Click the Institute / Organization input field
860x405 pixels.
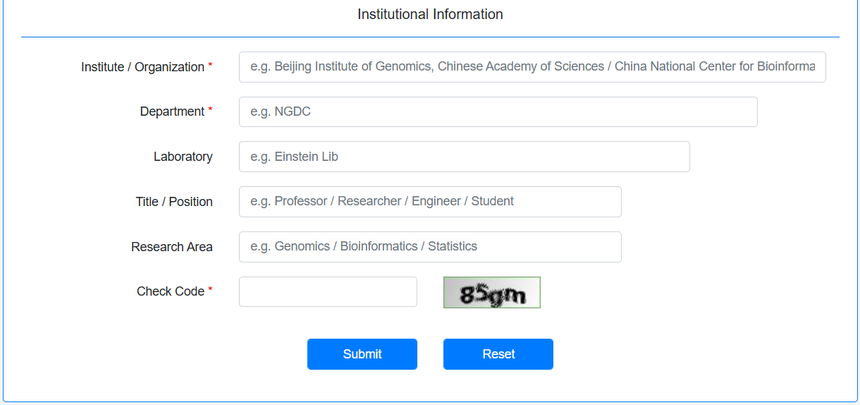pos(532,67)
